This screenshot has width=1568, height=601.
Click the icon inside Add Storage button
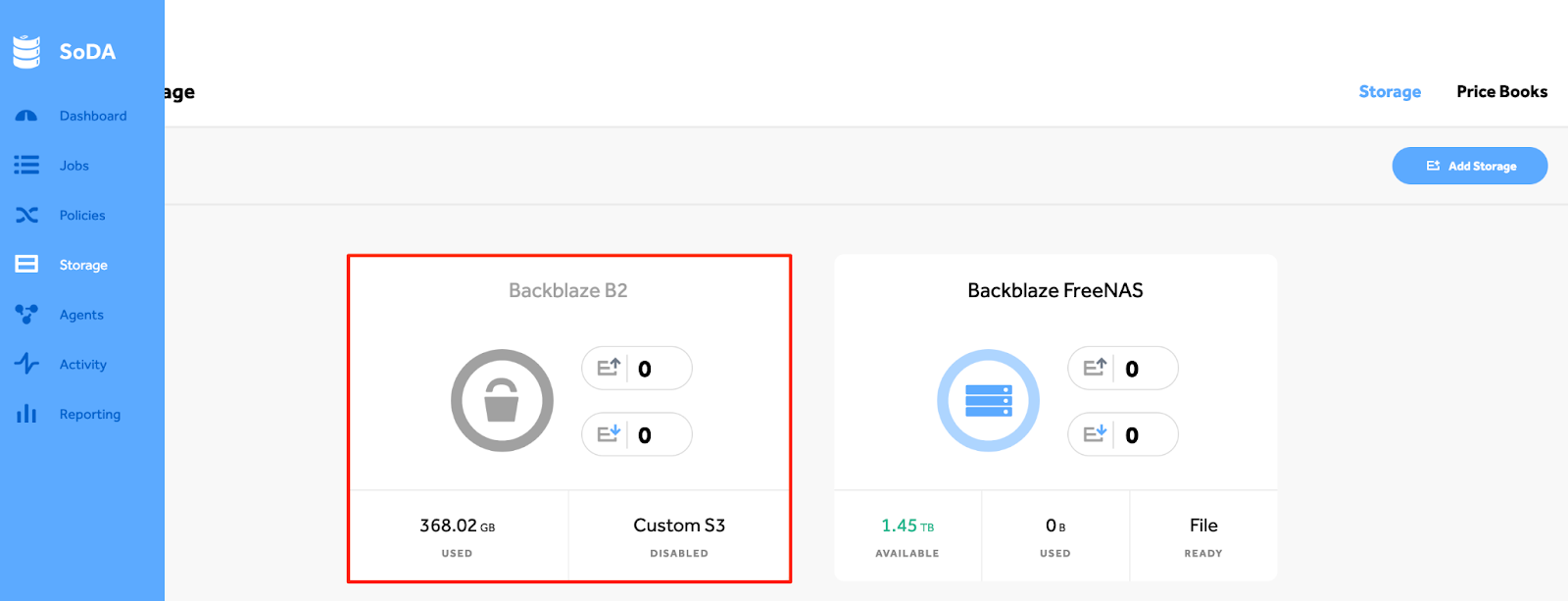(x=1433, y=166)
